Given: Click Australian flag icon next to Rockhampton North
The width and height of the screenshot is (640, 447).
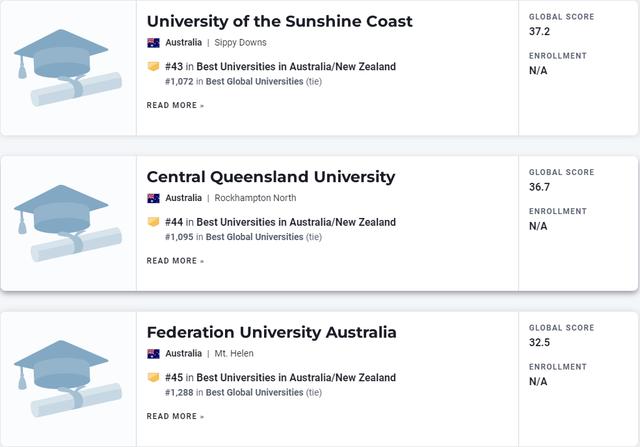Looking at the screenshot, I should [153, 198].
